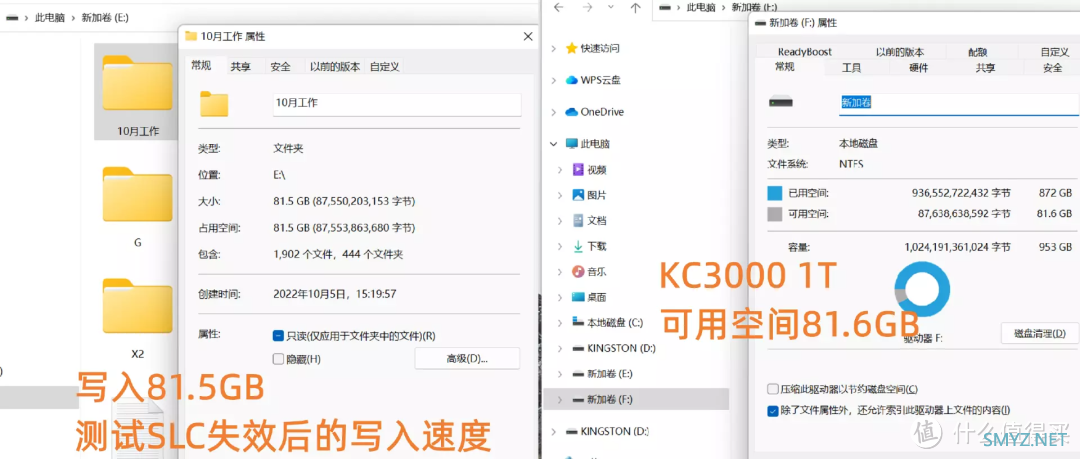This screenshot has width=1080, height=459.
Task: Click the 音乐 icon in navigation pane
Action: tap(579, 272)
